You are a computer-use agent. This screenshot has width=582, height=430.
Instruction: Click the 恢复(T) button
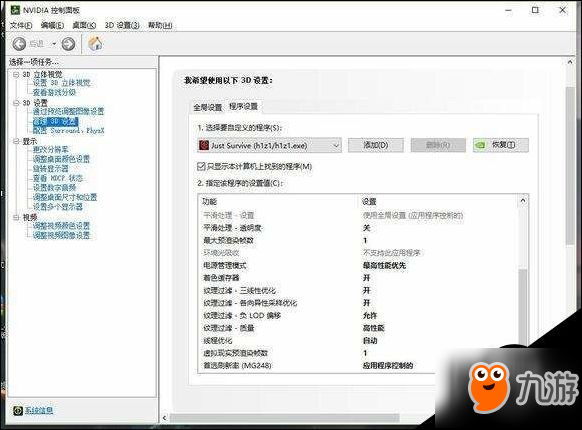(x=501, y=145)
